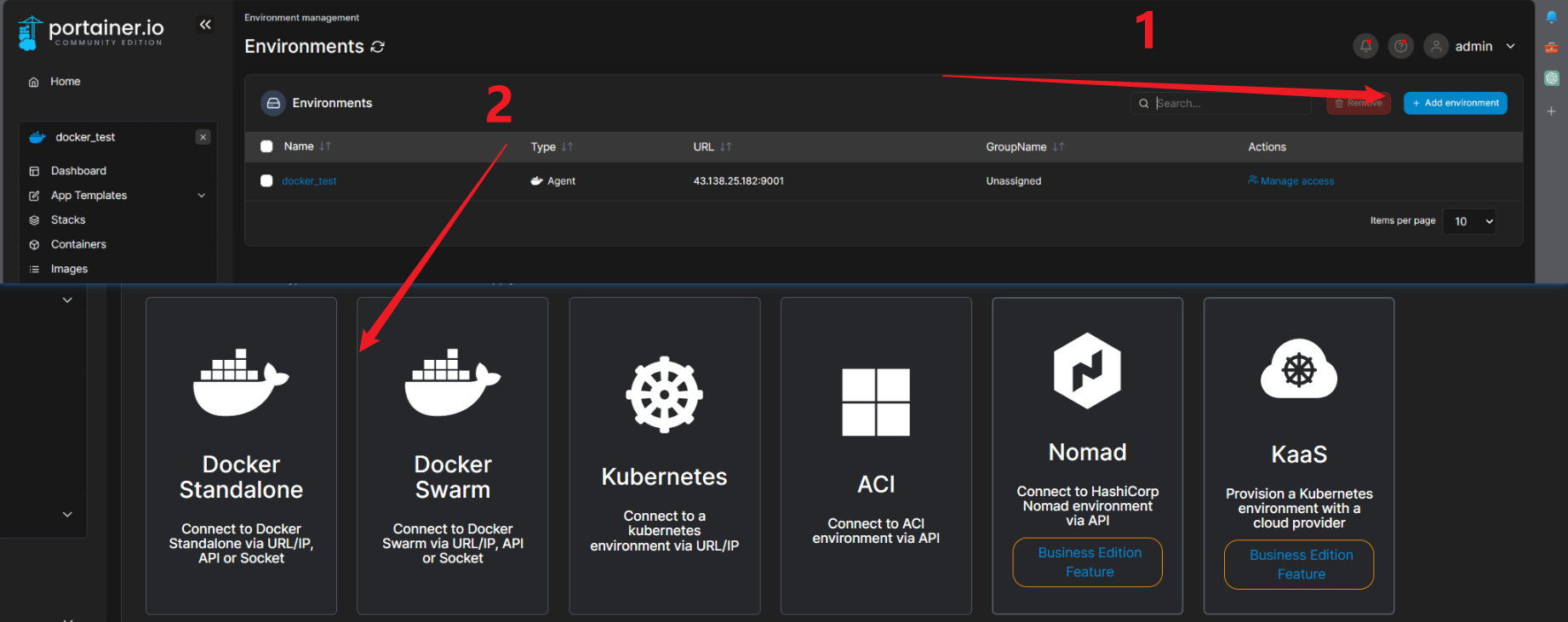Screen dimensions: 1568x622
Task: Click the browser sidebar plus icon
Action: pyautogui.click(x=1551, y=111)
